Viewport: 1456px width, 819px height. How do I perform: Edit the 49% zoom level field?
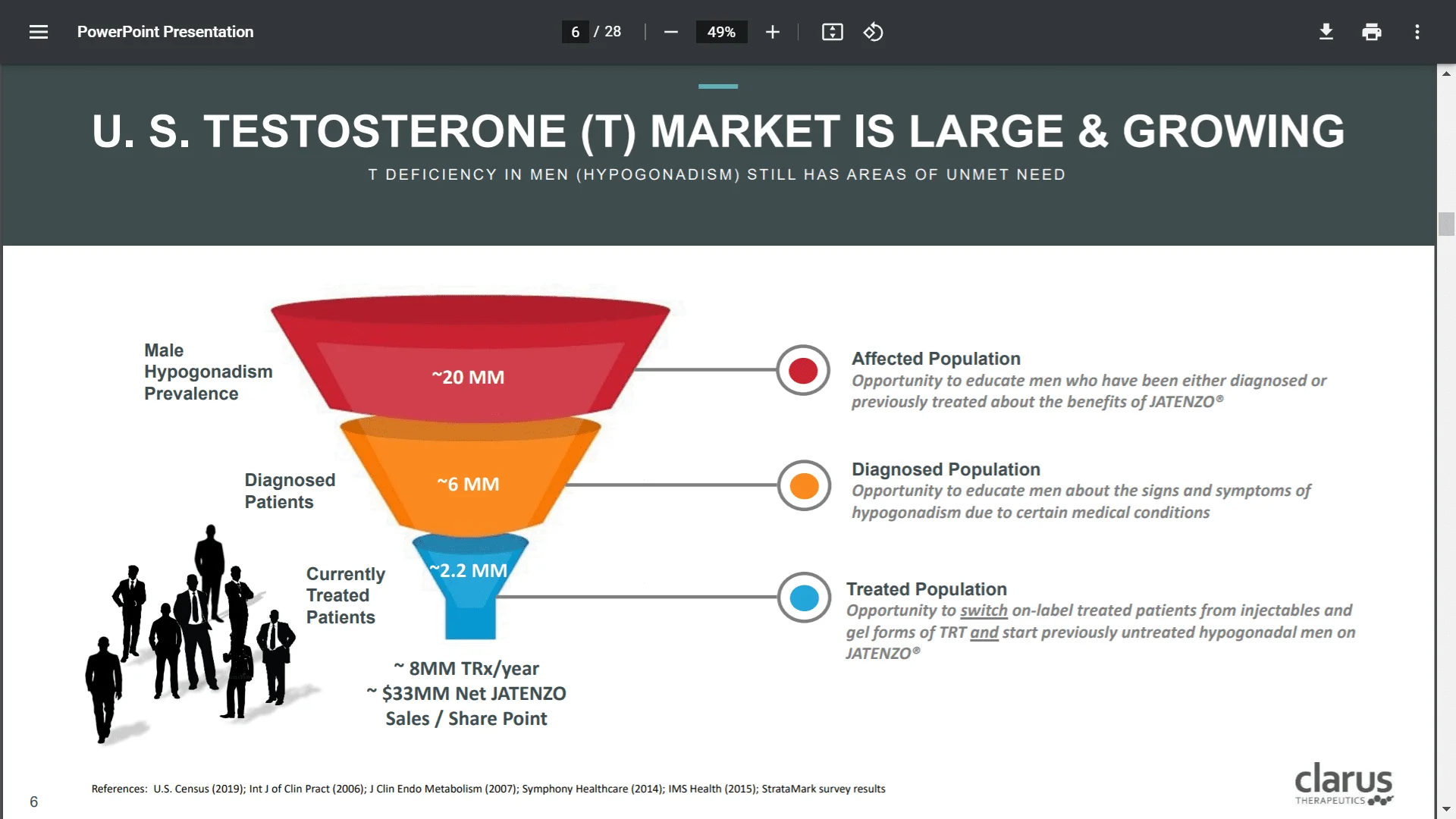click(x=721, y=32)
